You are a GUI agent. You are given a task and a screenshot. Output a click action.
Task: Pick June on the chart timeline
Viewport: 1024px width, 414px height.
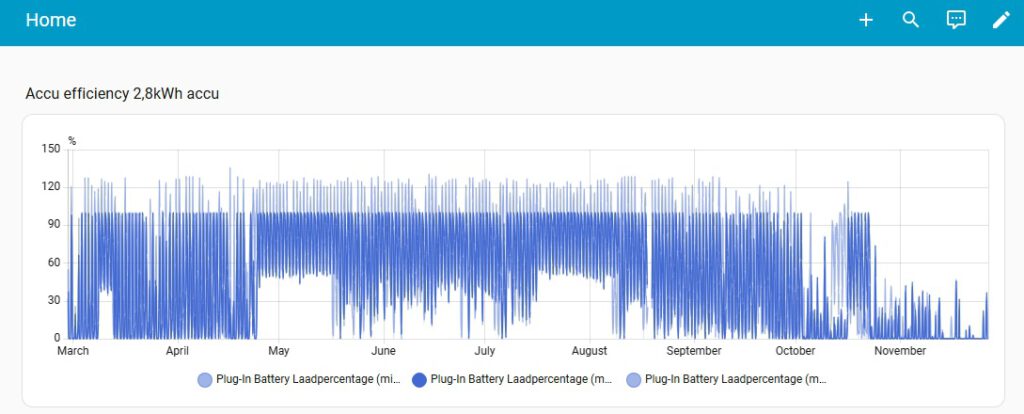pos(383,351)
